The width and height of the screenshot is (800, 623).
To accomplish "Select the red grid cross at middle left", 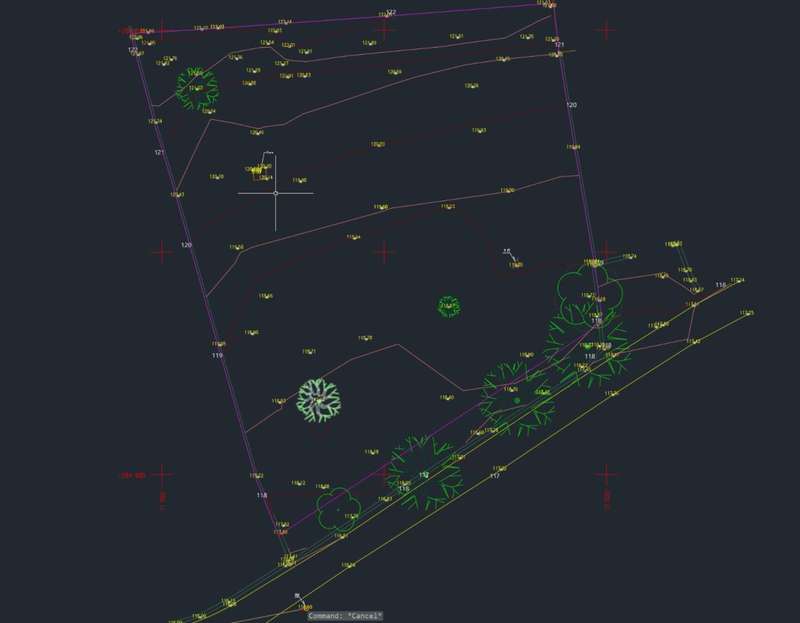I will (163, 252).
